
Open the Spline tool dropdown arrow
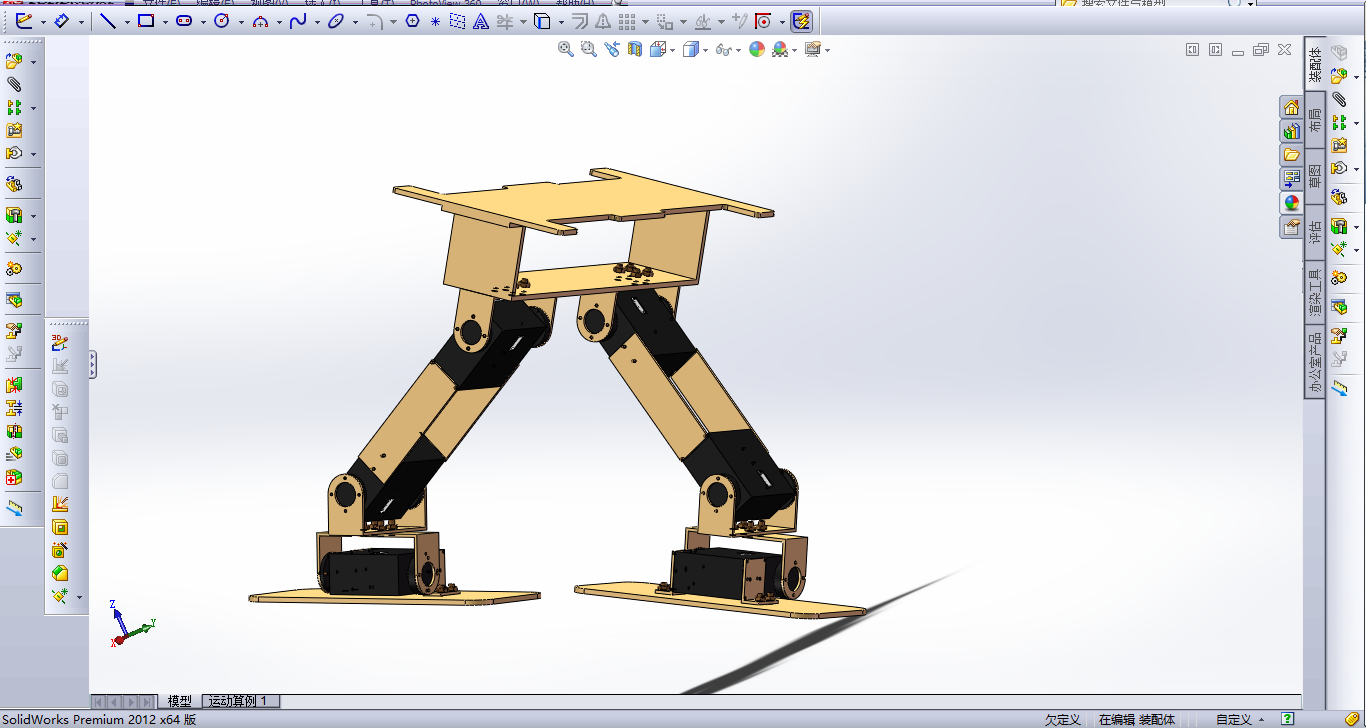pos(316,22)
